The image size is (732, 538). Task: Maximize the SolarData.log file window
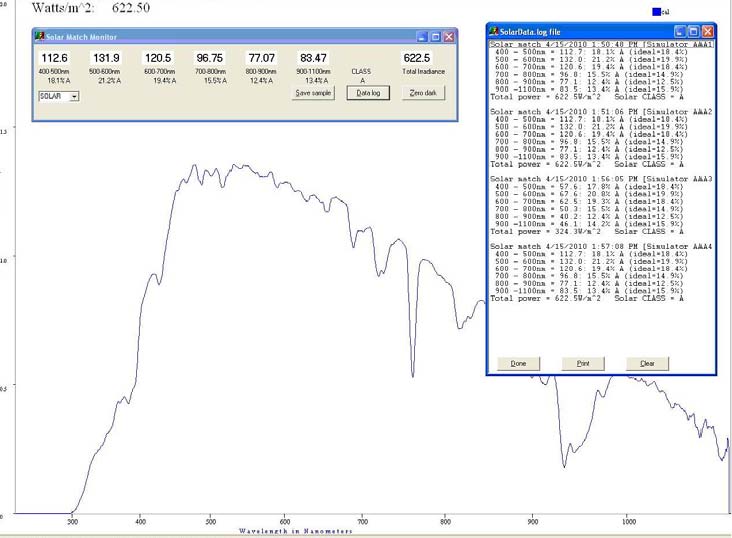pyautogui.click(x=693, y=31)
